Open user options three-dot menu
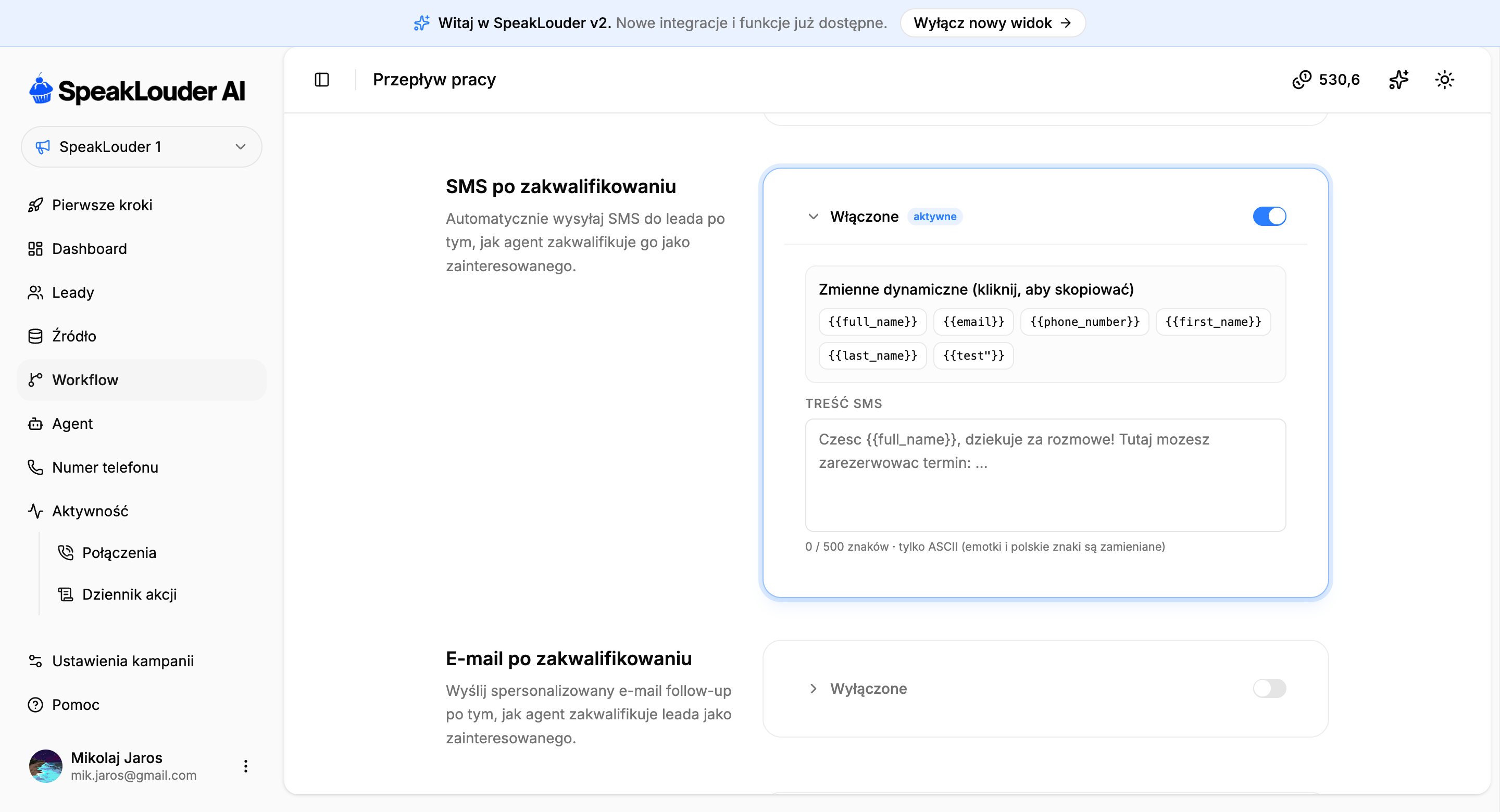 click(x=246, y=766)
